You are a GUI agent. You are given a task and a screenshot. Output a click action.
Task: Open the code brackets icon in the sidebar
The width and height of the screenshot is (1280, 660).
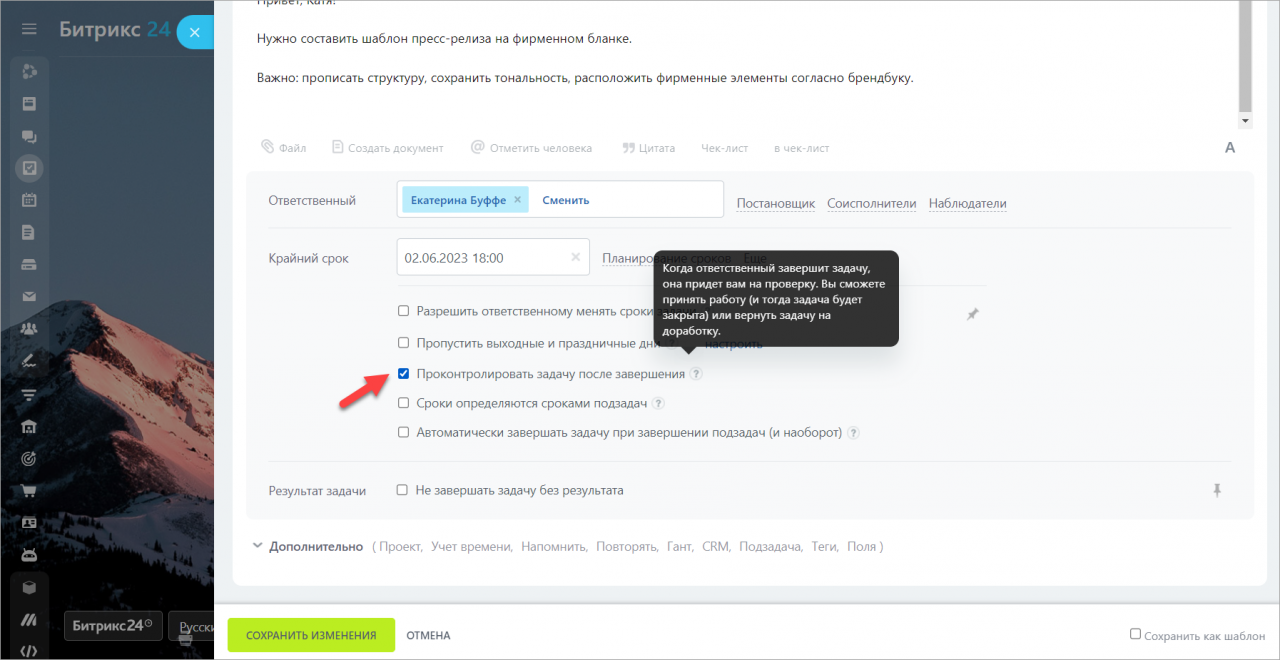29,652
